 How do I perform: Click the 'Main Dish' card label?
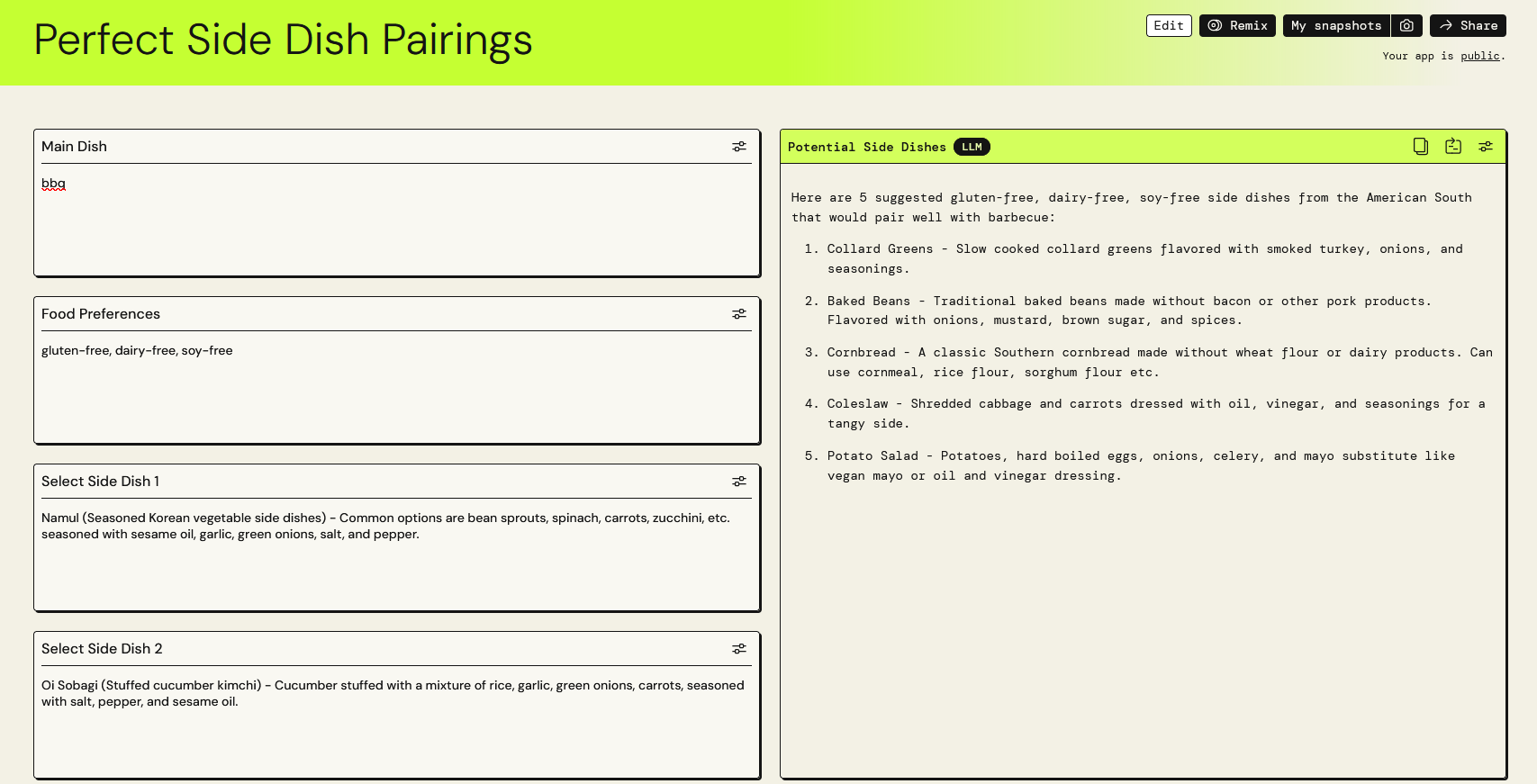74,147
